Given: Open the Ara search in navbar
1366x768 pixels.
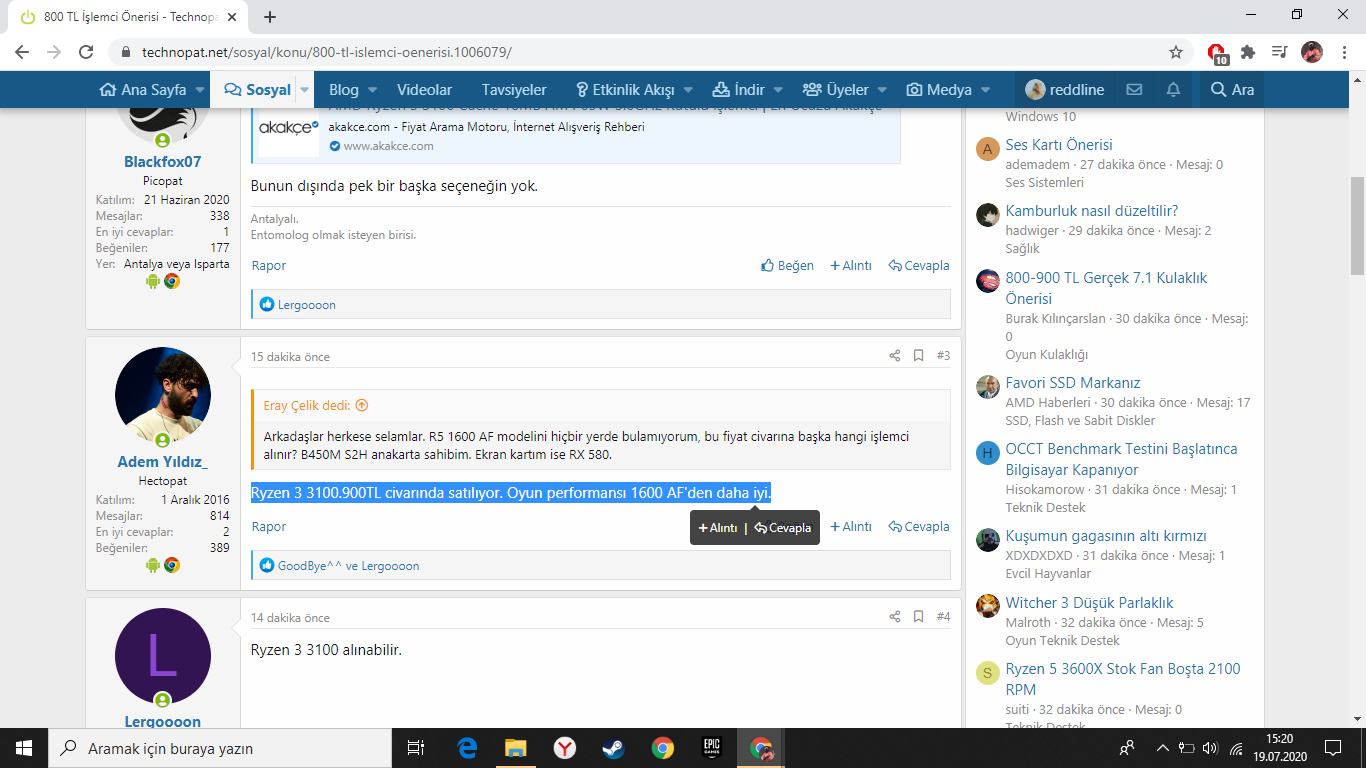Looking at the screenshot, I should pyautogui.click(x=1232, y=90).
